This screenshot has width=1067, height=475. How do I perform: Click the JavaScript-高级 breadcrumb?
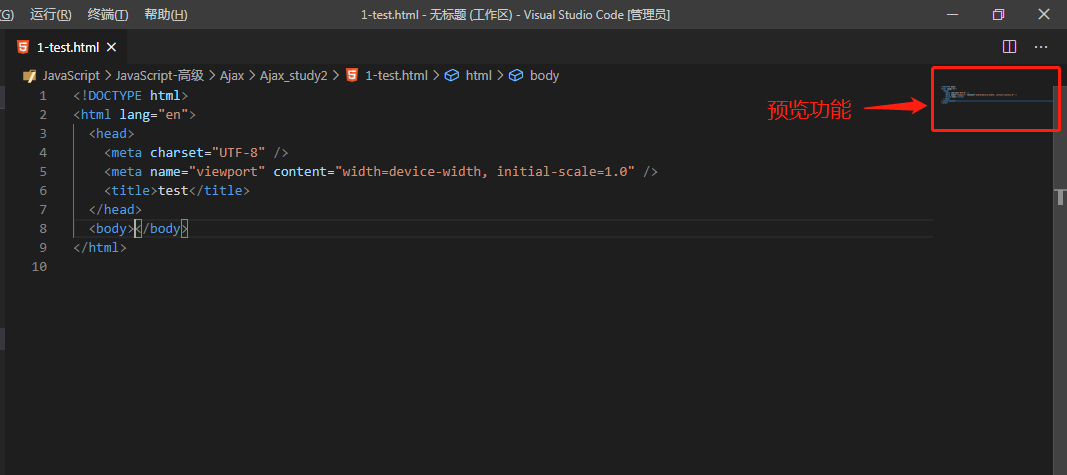pos(160,76)
